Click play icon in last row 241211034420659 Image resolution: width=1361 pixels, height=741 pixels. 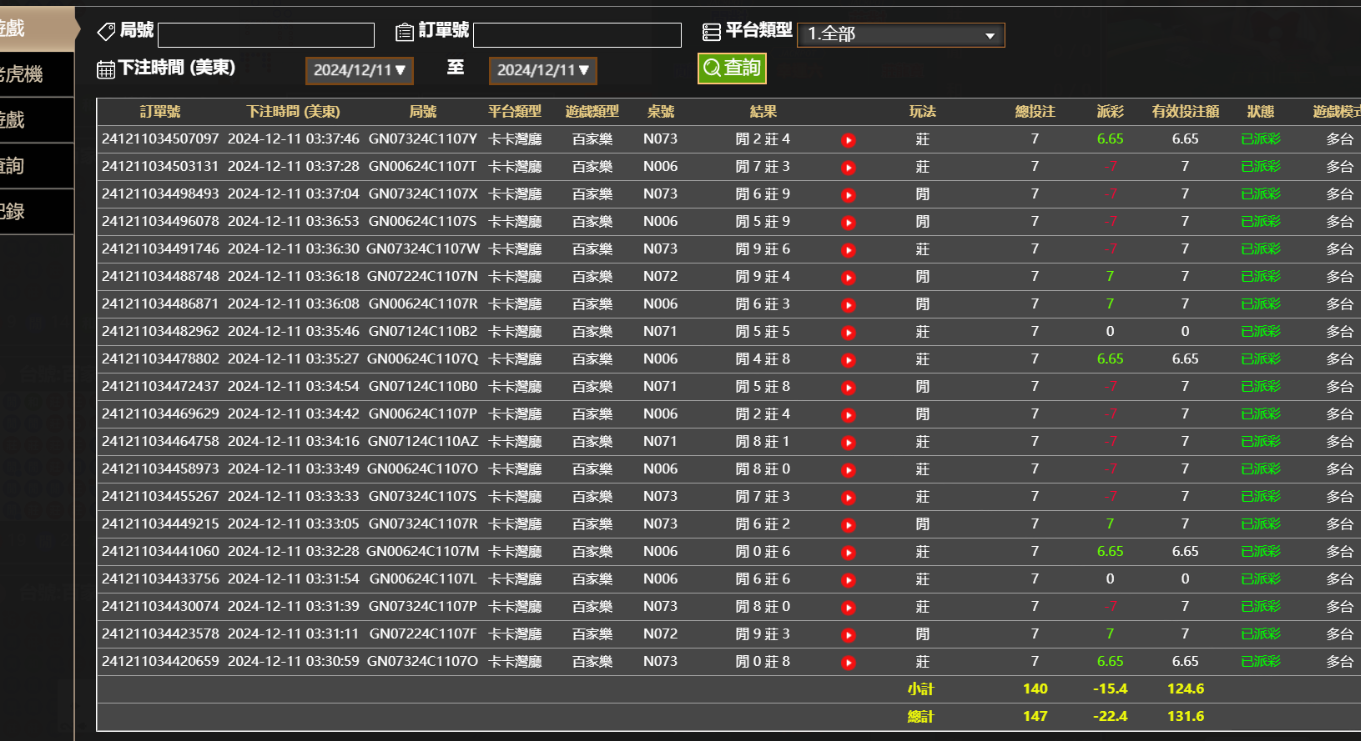tap(848, 662)
